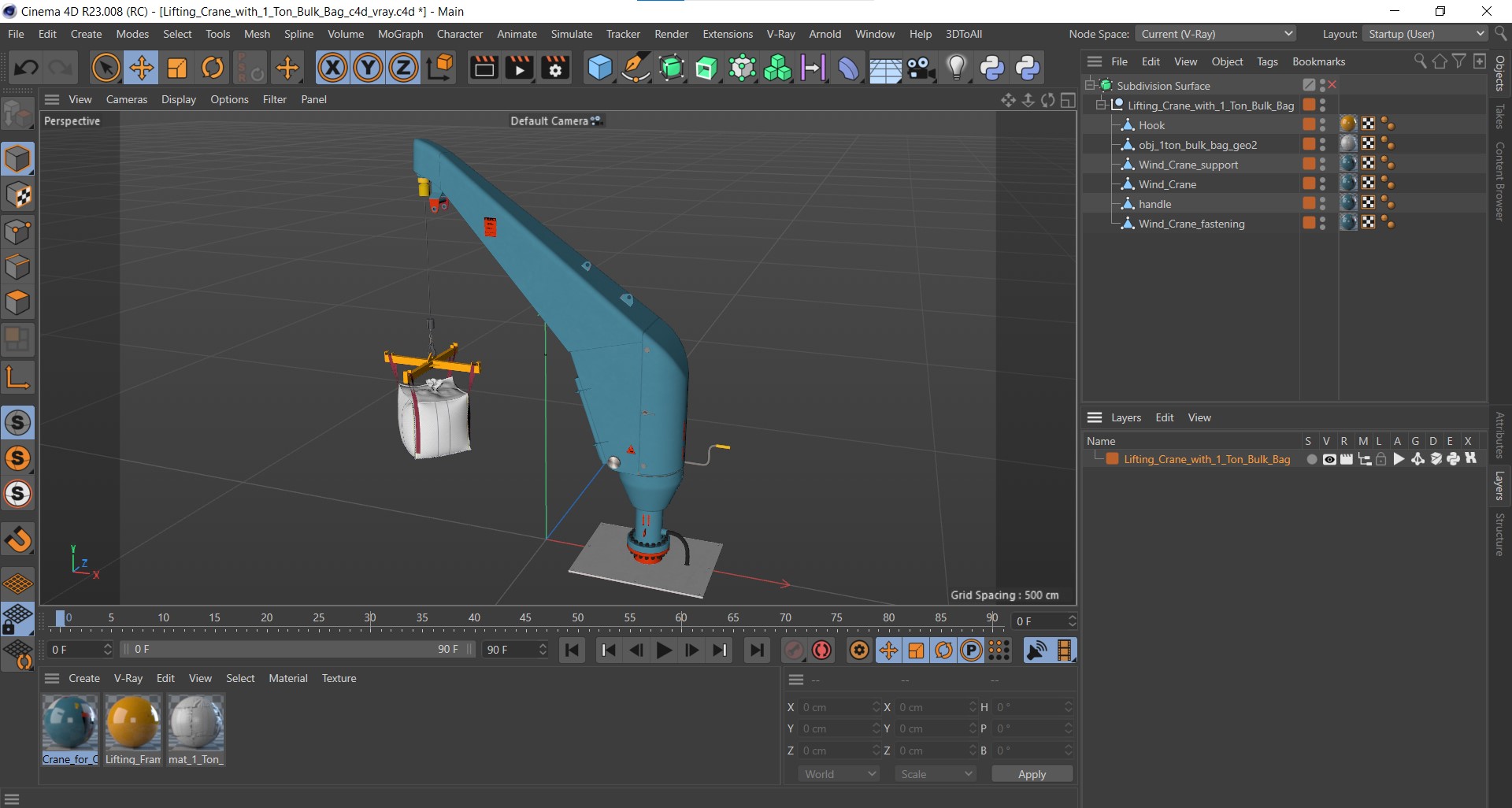The width and height of the screenshot is (1512, 808).
Task: Toggle autokeying button
Action: coord(822,650)
